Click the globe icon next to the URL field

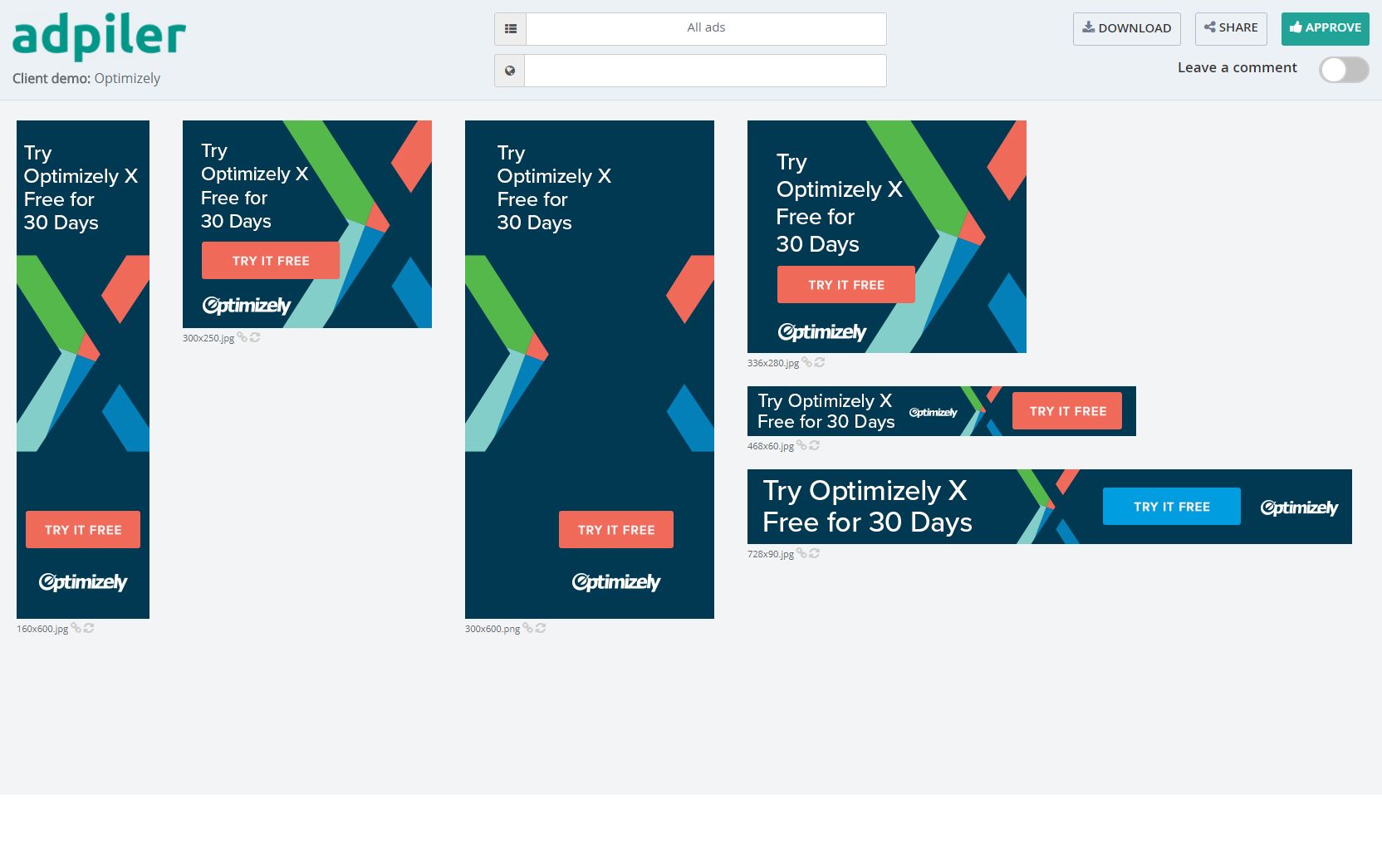tap(510, 71)
